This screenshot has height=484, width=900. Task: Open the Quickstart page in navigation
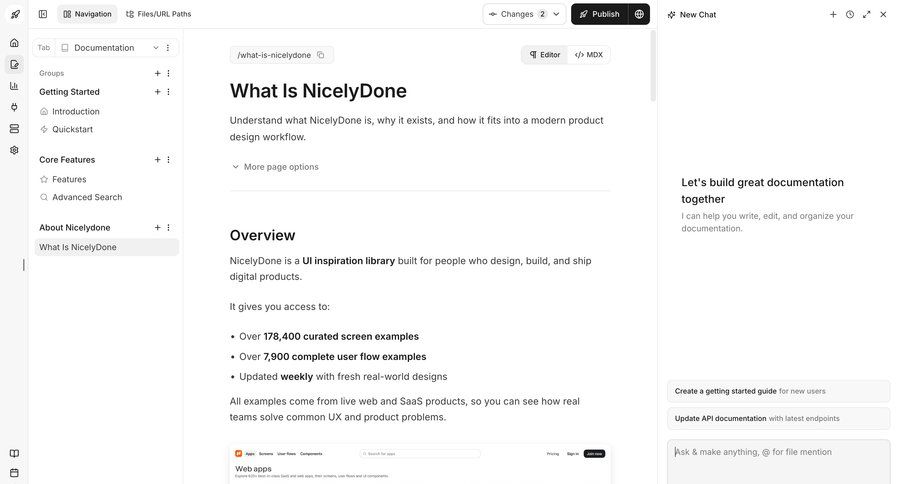(72, 129)
